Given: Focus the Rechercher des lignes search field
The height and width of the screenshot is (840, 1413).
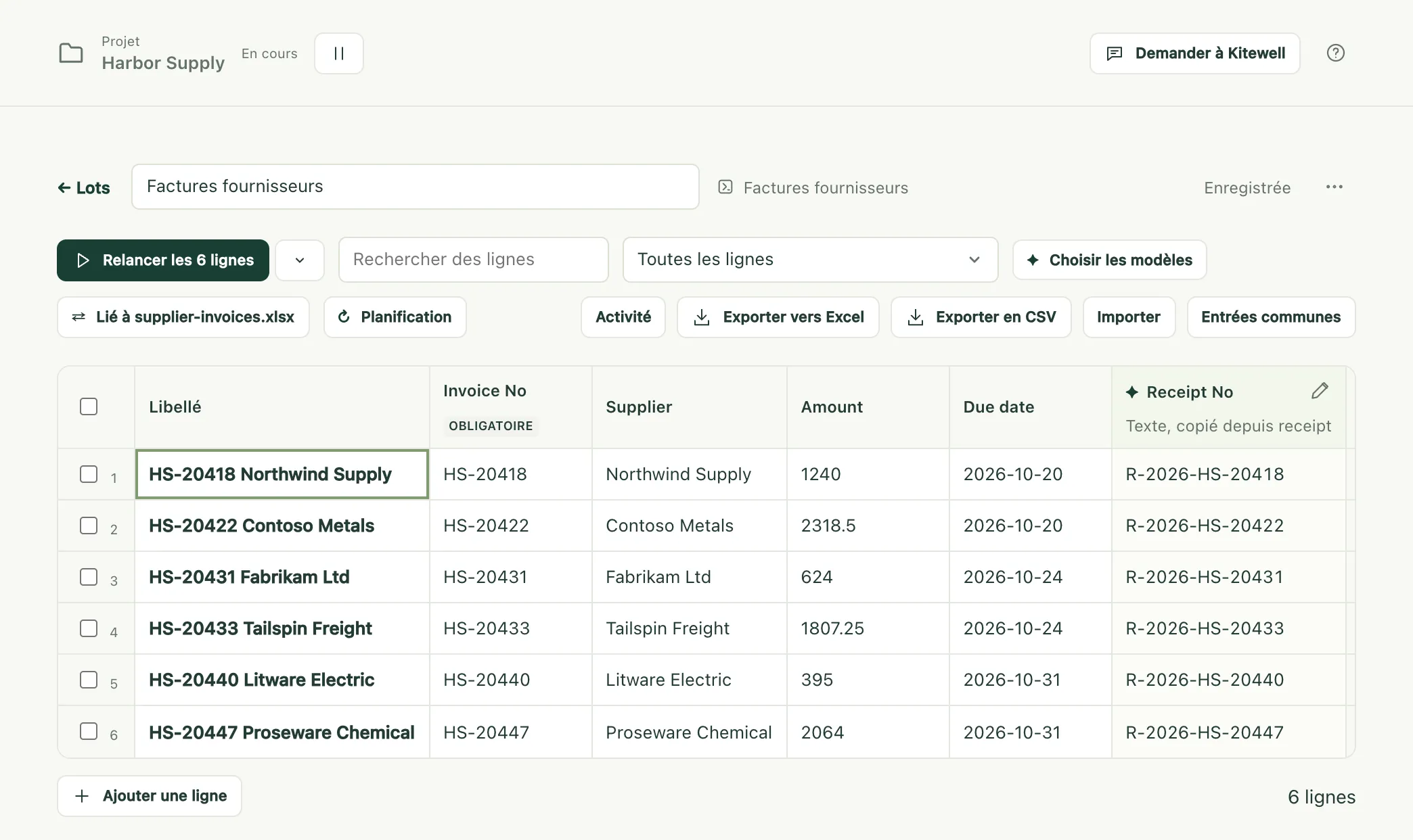Looking at the screenshot, I should [474, 260].
